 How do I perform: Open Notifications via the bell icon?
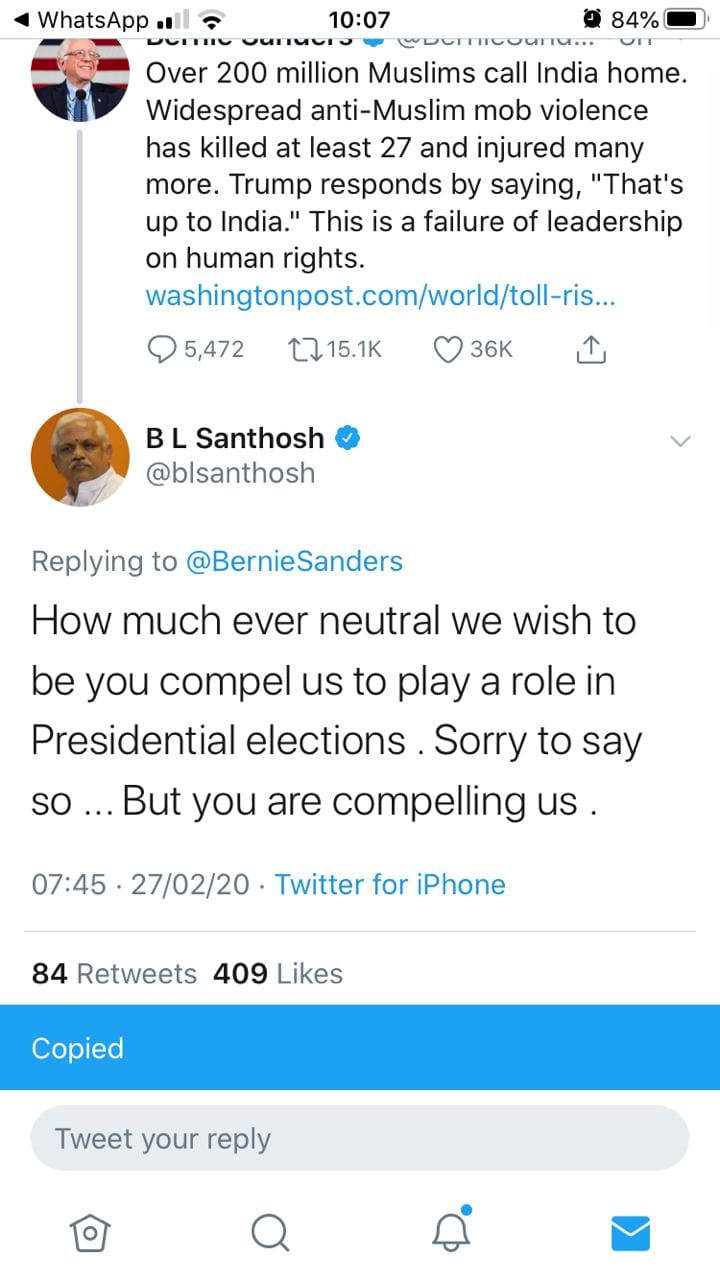[450, 1236]
